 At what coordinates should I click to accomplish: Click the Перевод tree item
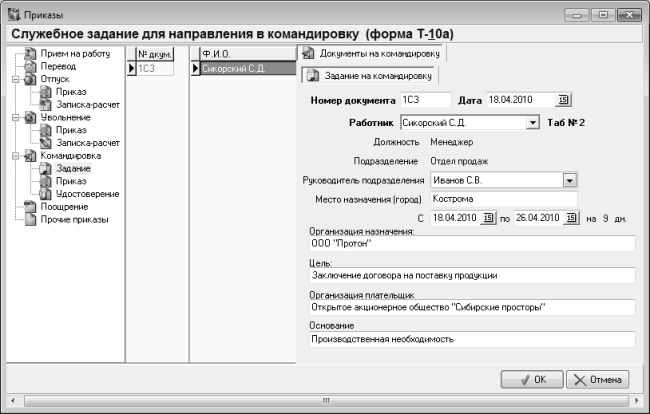[58, 65]
